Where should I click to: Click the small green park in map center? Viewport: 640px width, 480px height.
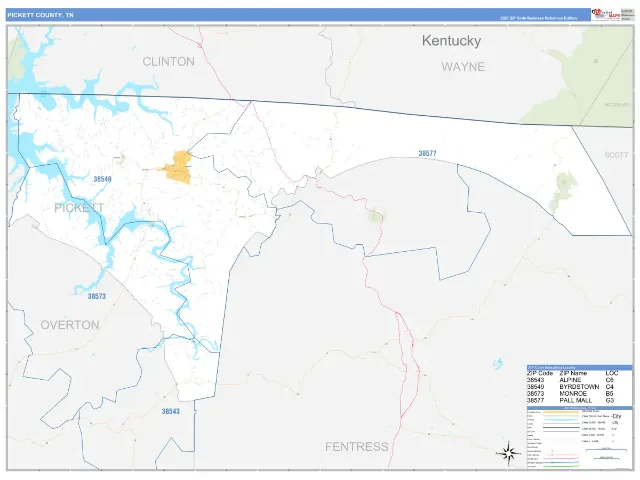376,216
